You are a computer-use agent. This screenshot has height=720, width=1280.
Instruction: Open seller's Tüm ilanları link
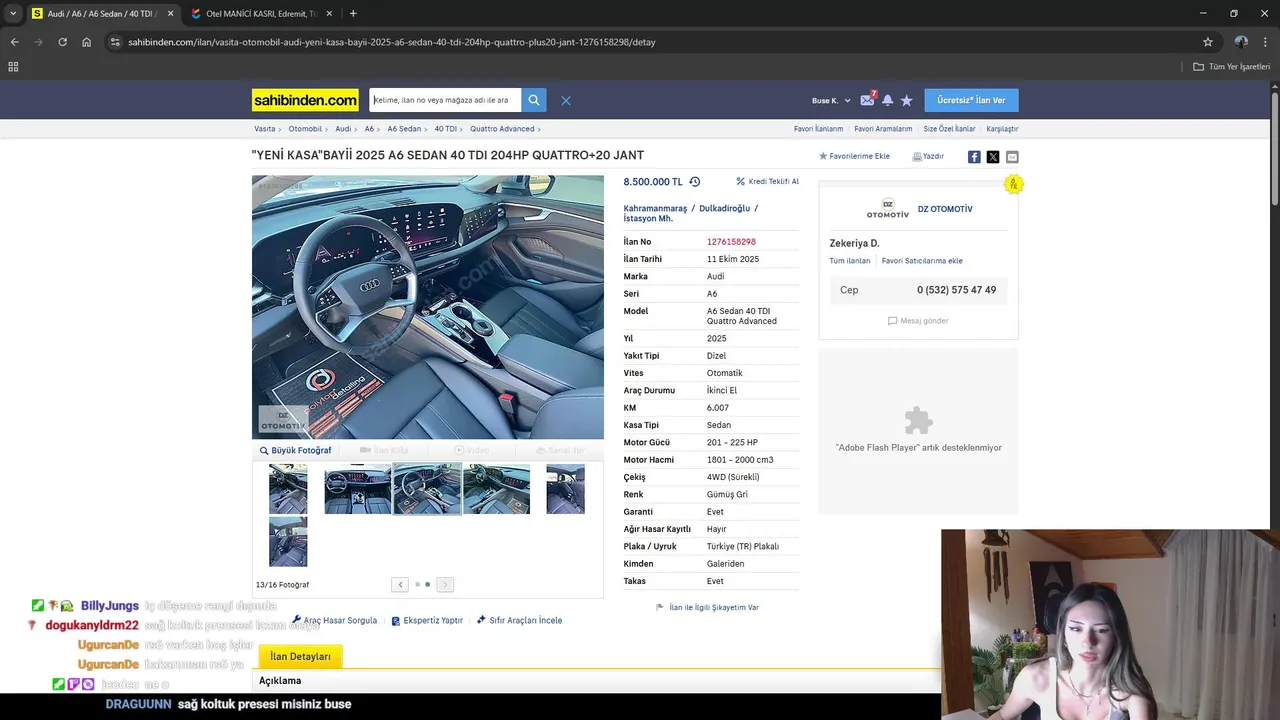(x=850, y=261)
